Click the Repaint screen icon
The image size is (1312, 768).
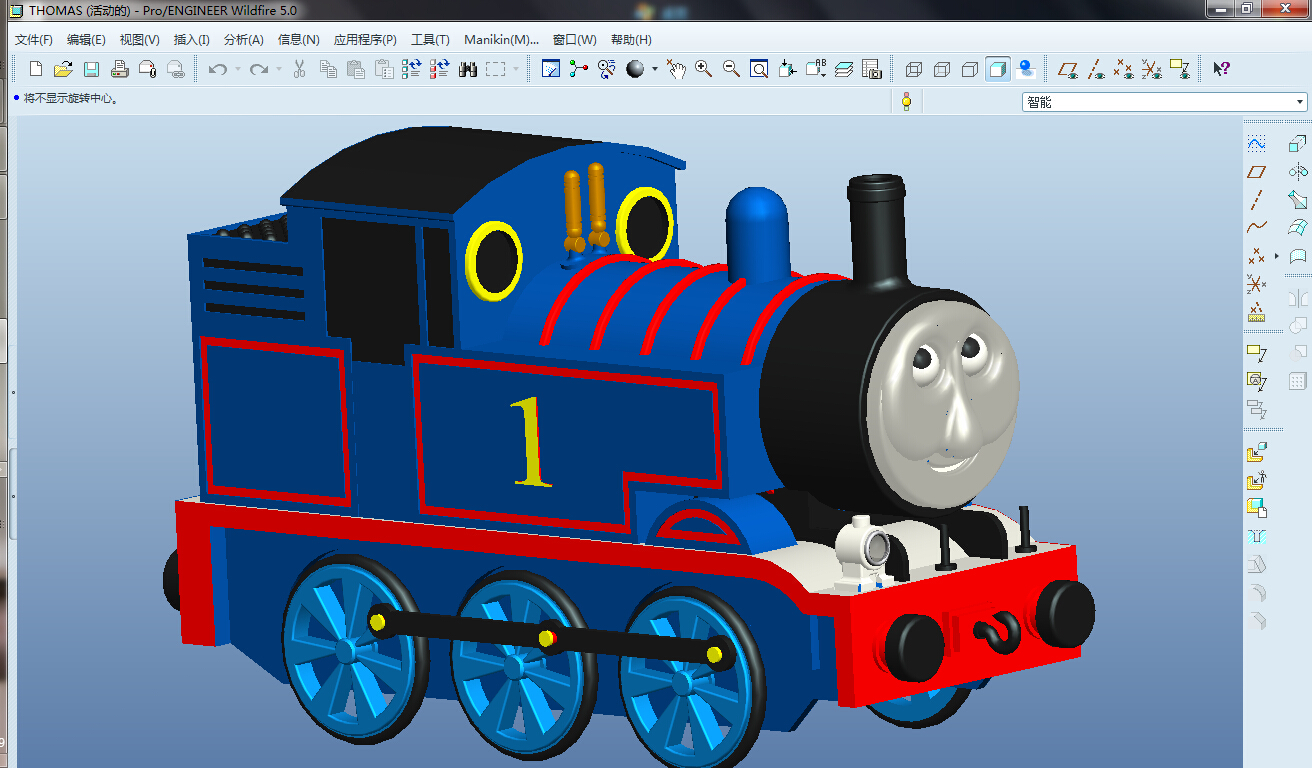550,69
